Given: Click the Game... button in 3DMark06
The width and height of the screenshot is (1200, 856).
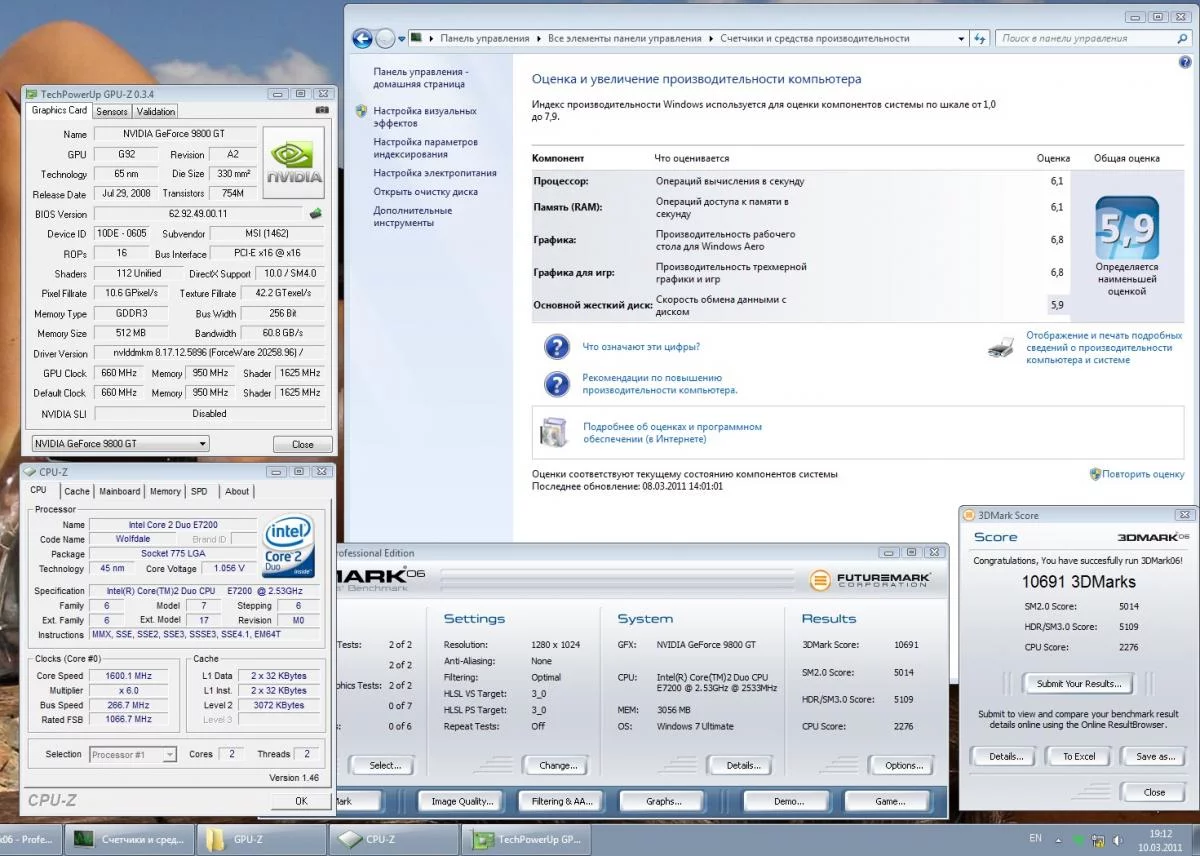Looking at the screenshot, I should coord(890,801).
